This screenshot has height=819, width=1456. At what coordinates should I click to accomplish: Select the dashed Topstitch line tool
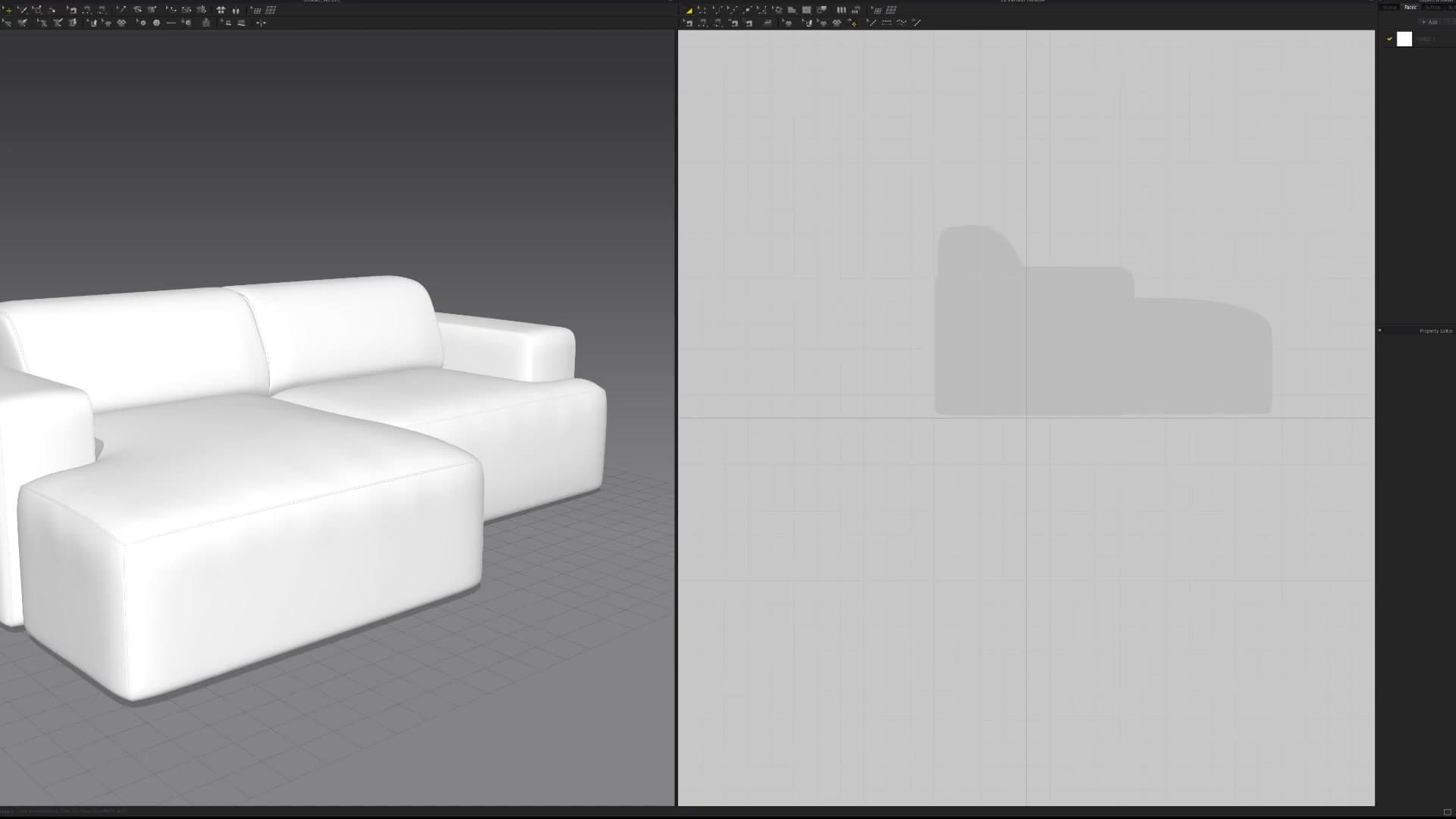(x=886, y=23)
